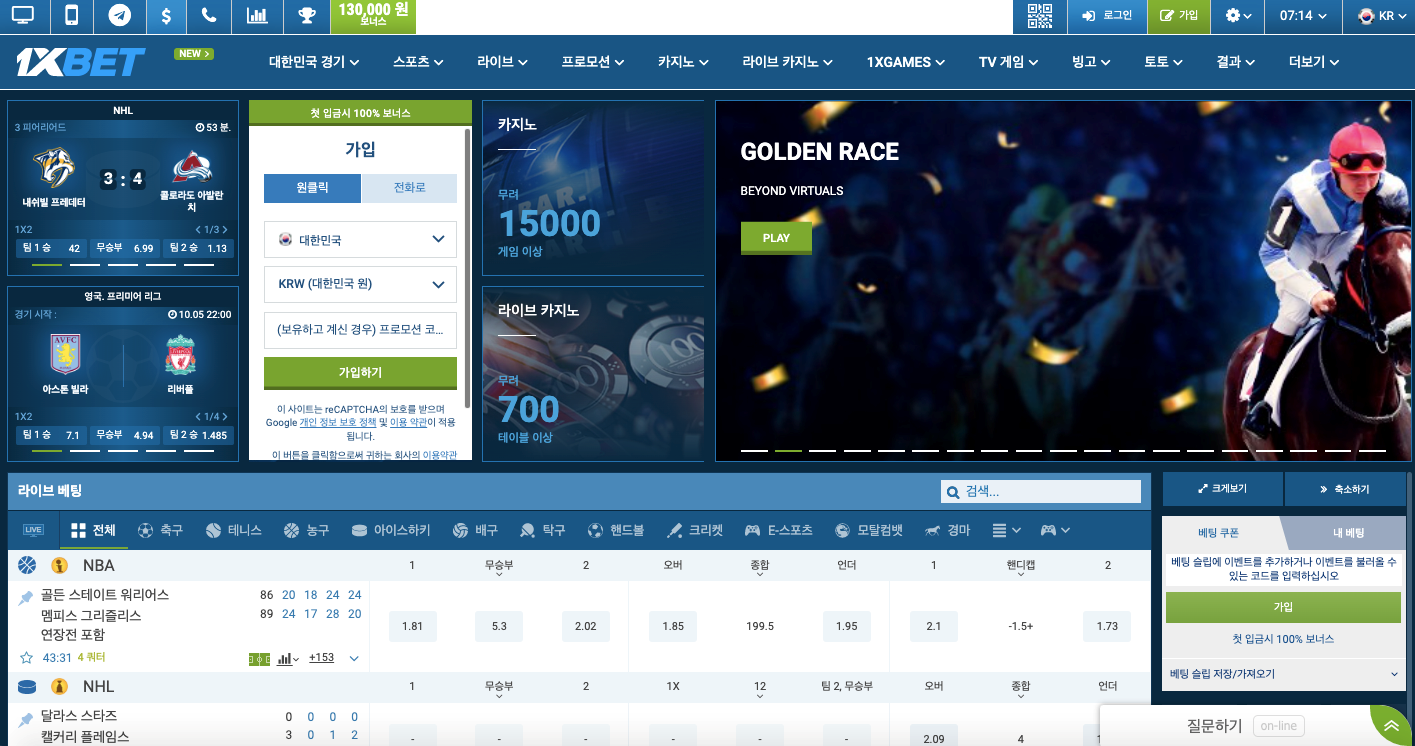Click the promo code input field
The image size is (1415, 746).
point(360,329)
